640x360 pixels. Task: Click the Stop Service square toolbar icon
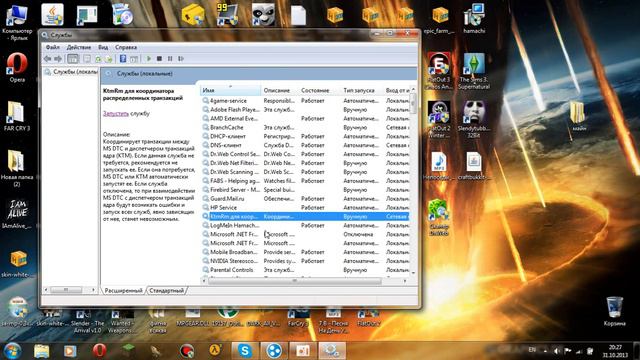coord(160,59)
